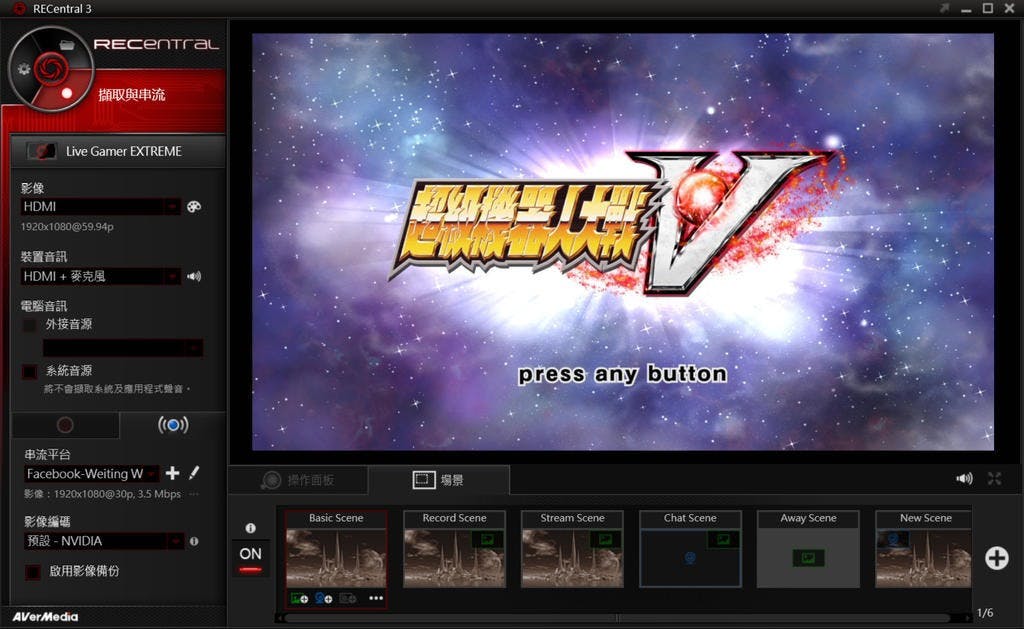Image resolution: width=1024 pixels, height=629 pixels.
Task: Open the video color palette adjustment icon
Action: point(194,206)
